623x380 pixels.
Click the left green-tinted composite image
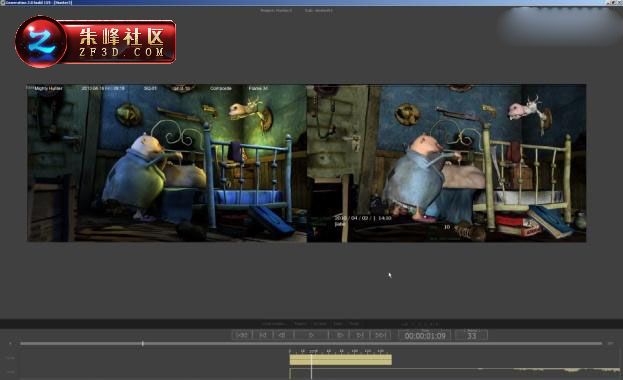pos(166,163)
